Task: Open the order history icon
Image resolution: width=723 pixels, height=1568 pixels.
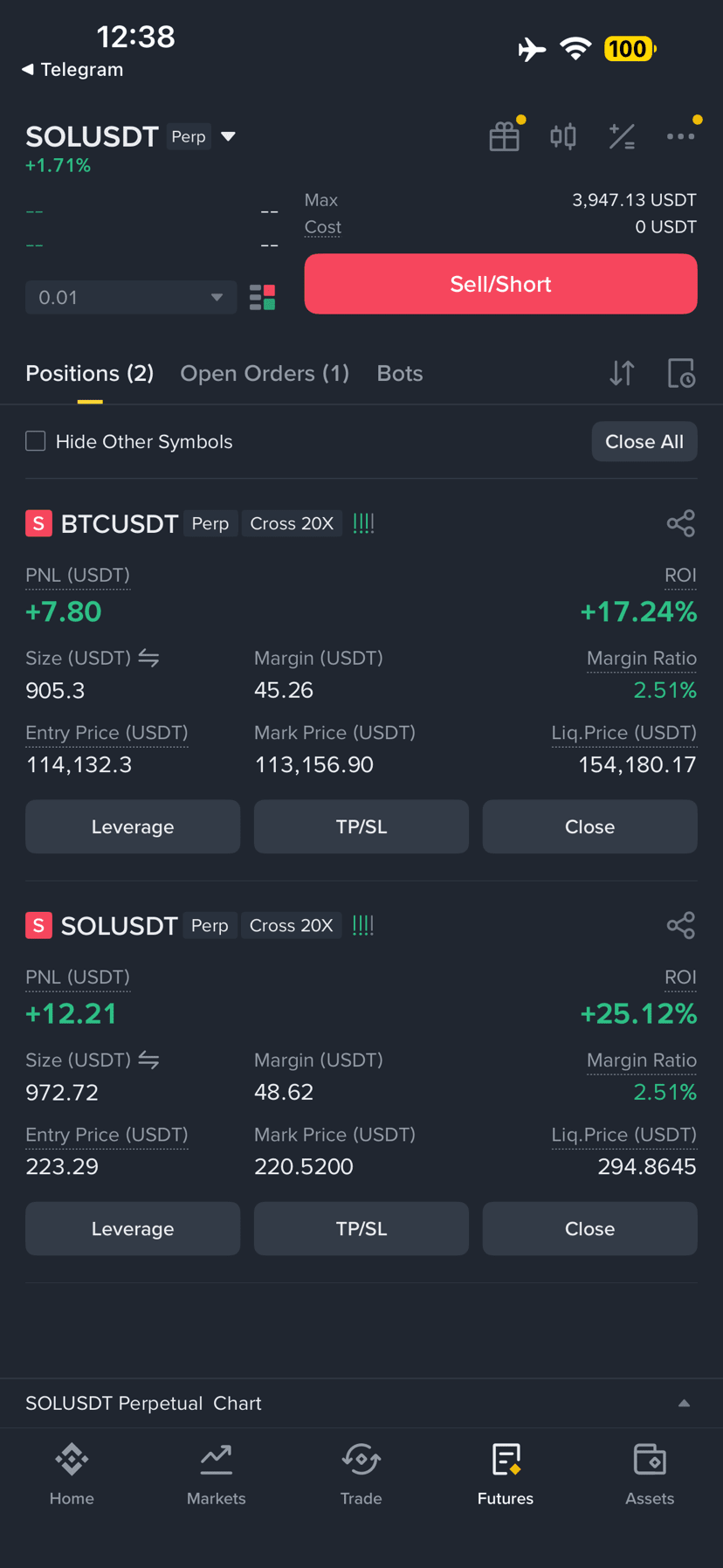Action: (x=681, y=374)
